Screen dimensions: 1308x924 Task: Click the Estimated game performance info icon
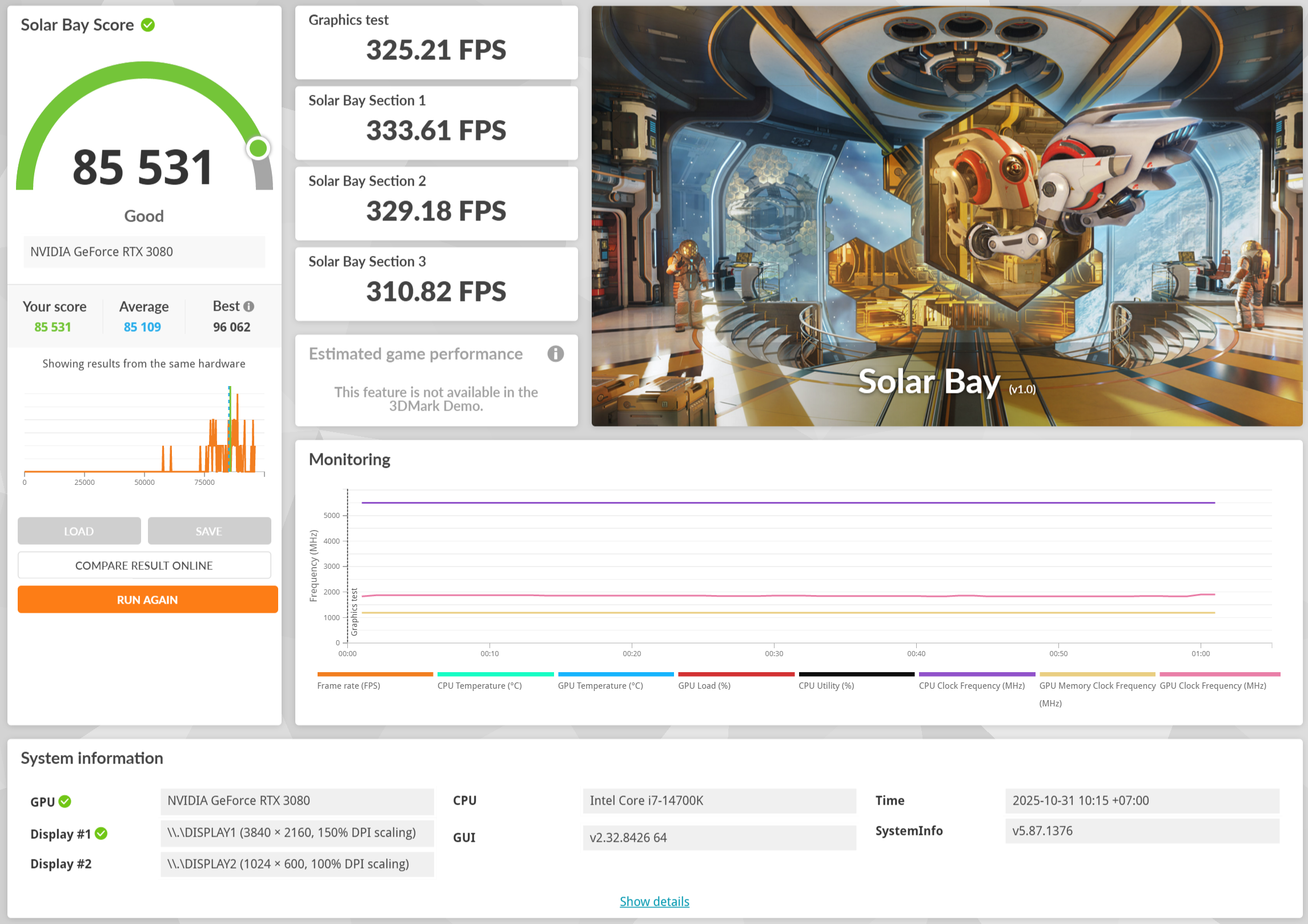pos(555,354)
